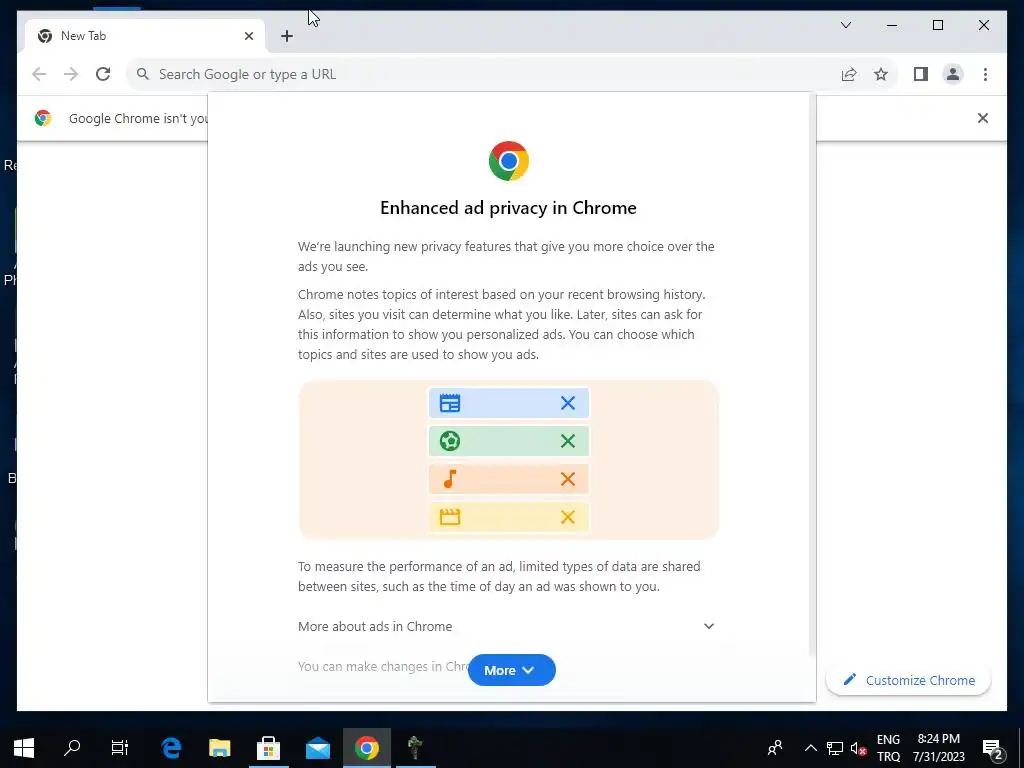Click the news topic X in the illustration
This screenshot has height=768, width=1024.
coord(568,403)
